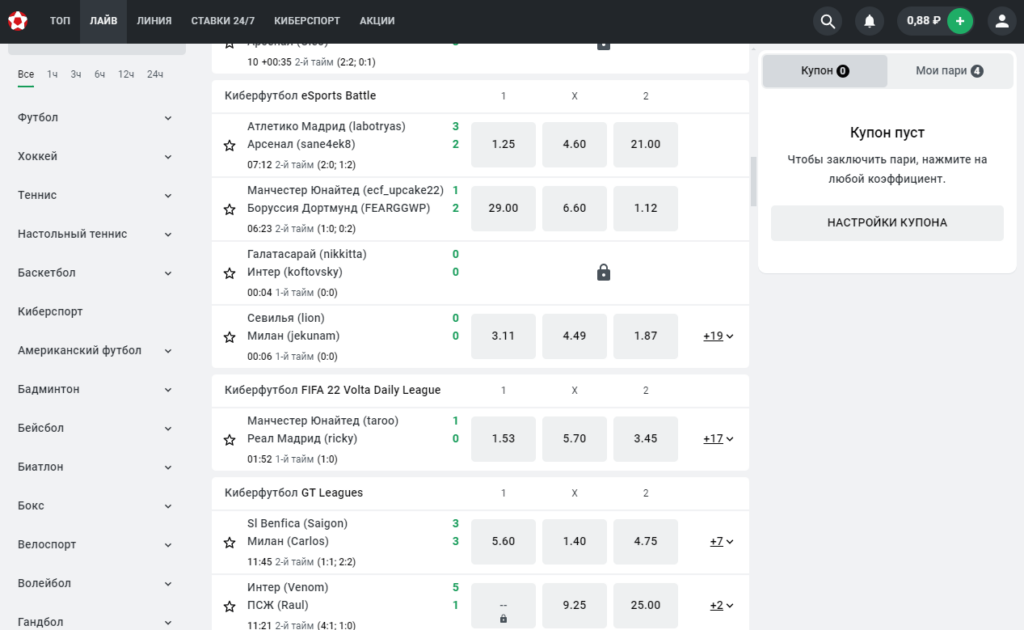The width and height of the screenshot is (1024, 630).
Task: Open the АКЦИИ navigation item
Action: point(377,21)
